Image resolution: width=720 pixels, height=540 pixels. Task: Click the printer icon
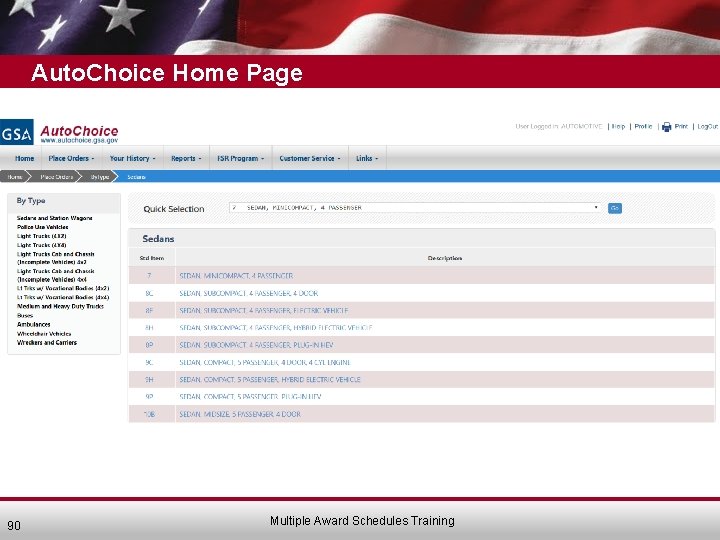point(667,127)
